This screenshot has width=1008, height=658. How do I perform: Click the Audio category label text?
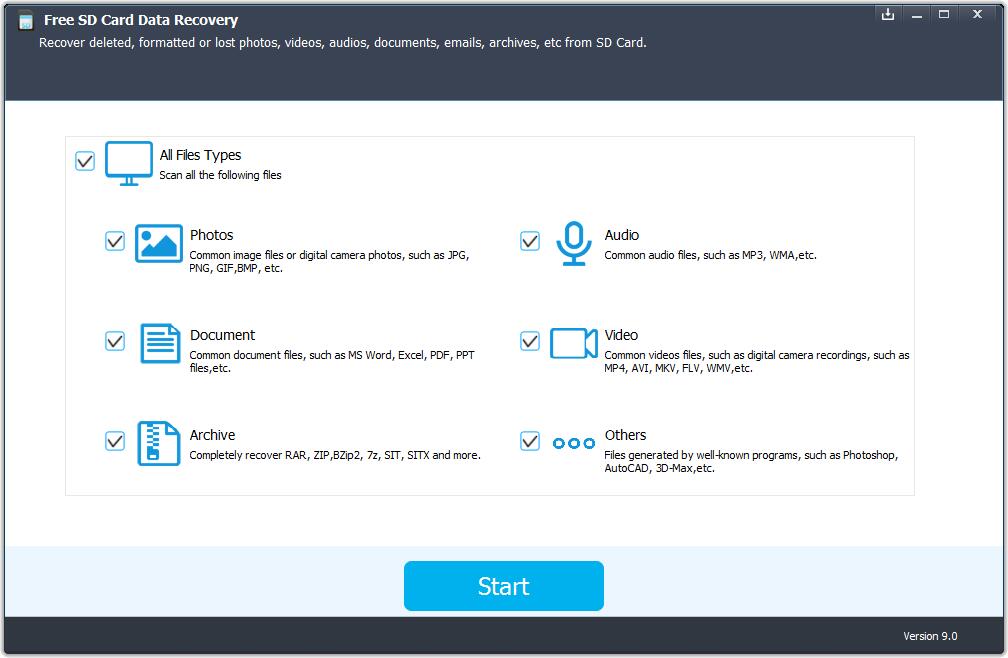point(621,235)
